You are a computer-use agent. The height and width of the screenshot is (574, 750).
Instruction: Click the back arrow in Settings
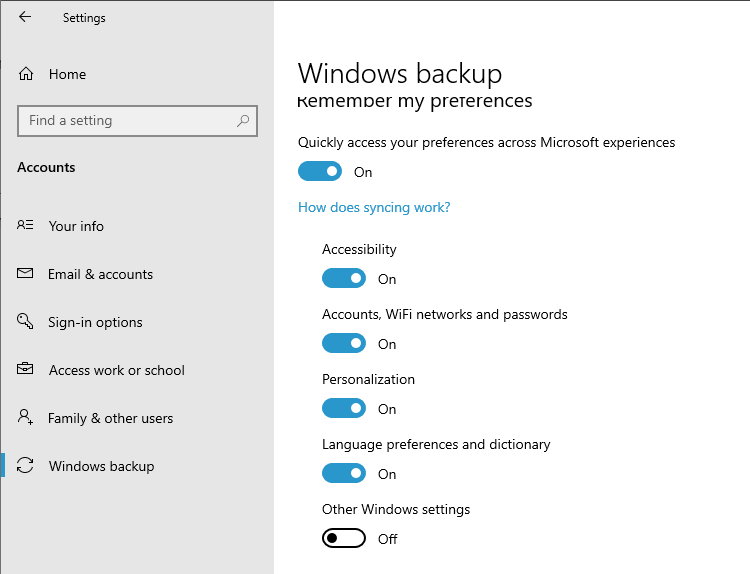(25, 17)
